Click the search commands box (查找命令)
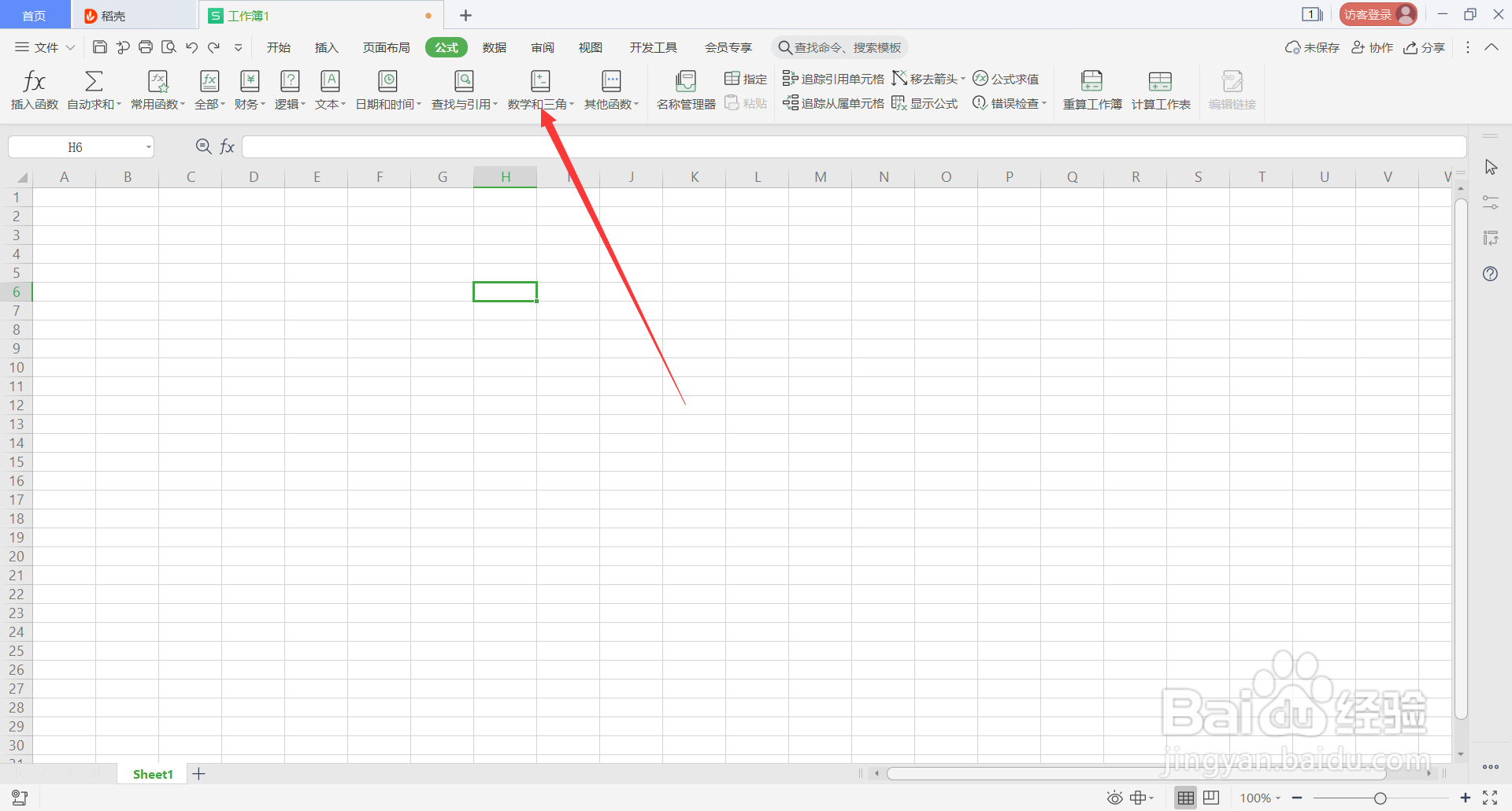Image resolution: width=1512 pixels, height=811 pixels. click(839, 47)
